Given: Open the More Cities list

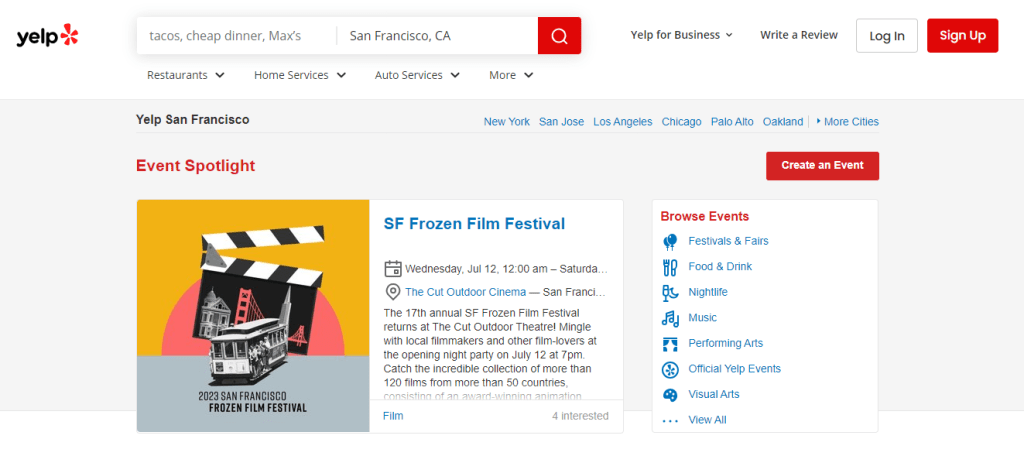Looking at the screenshot, I should tap(851, 122).
